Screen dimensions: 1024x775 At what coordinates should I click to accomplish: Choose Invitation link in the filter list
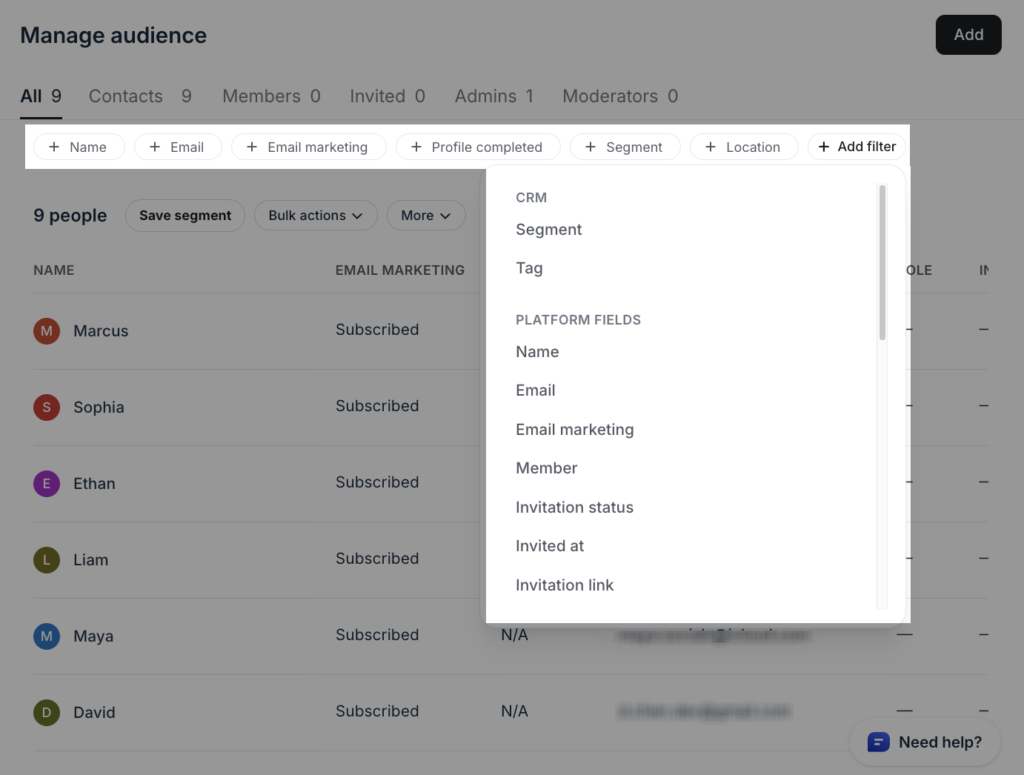(x=564, y=585)
